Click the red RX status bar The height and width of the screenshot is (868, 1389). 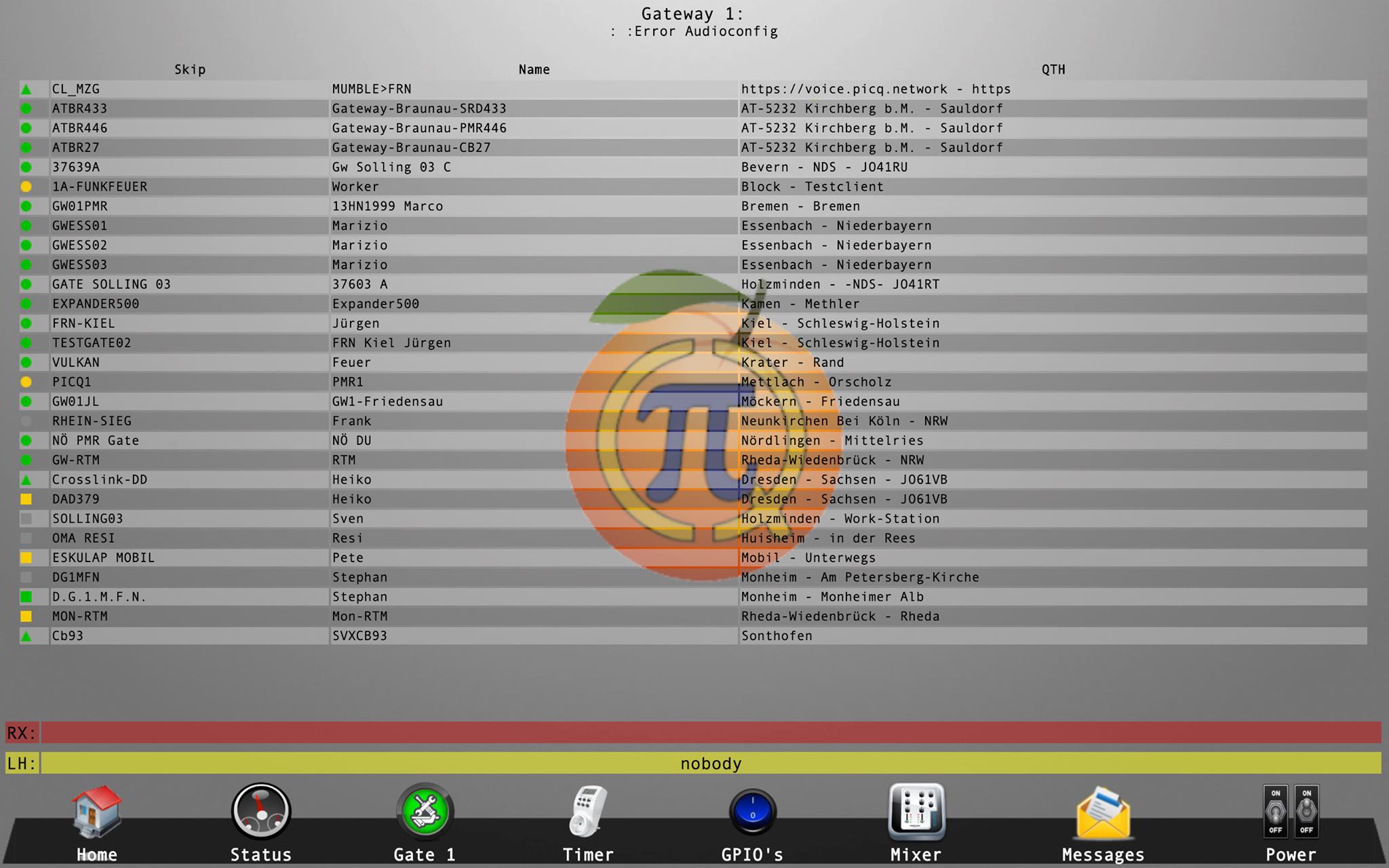pos(711,732)
